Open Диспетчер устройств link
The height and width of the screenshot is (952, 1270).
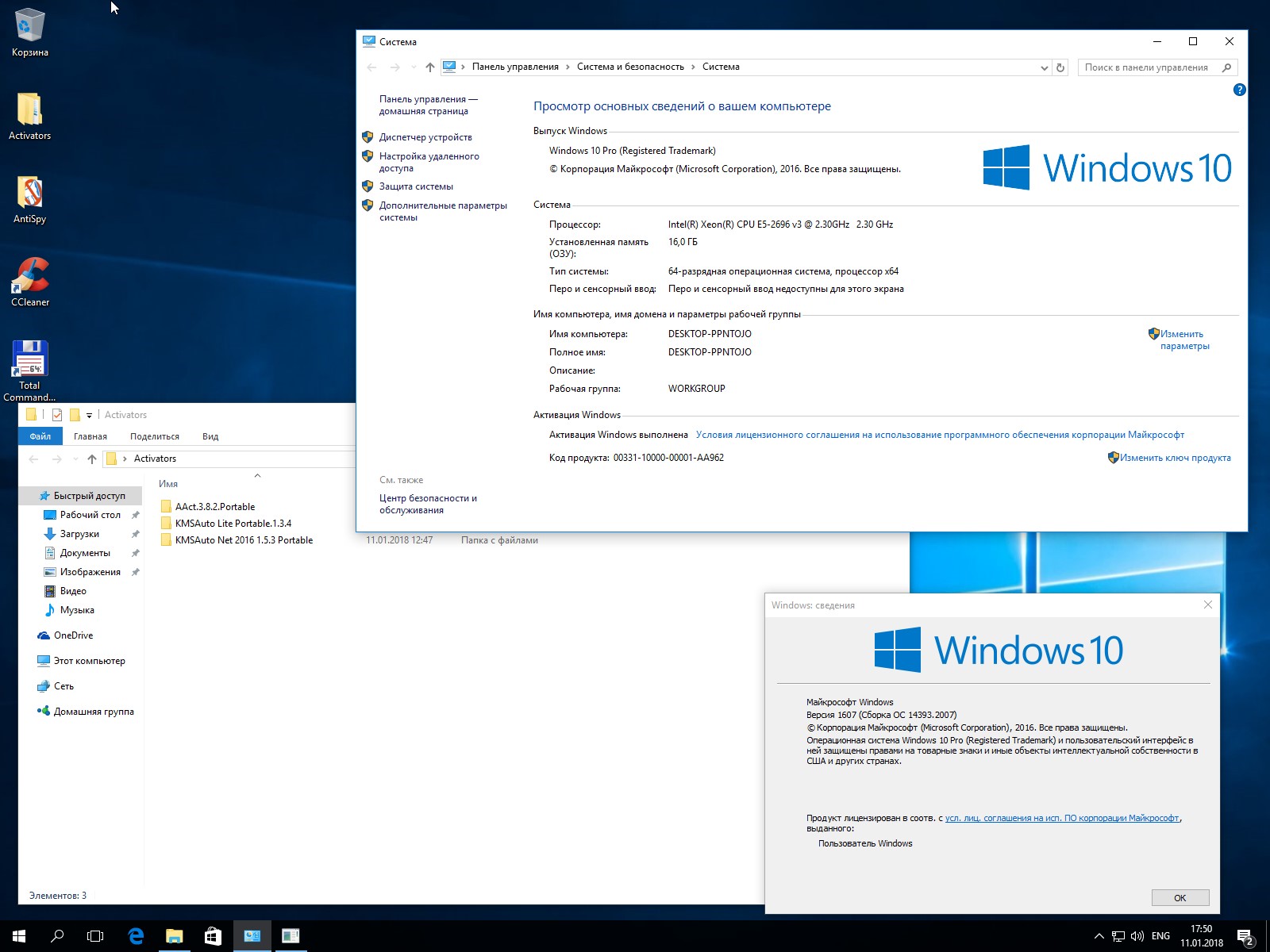[x=425, y=137]
